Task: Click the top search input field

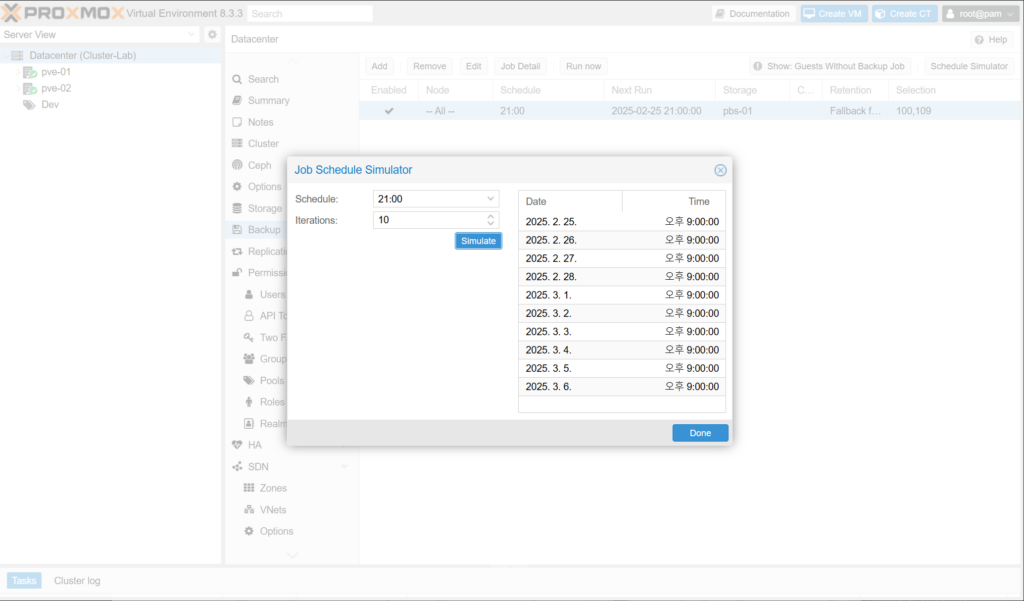Action: pyautogui.click(x=309, y=14)
